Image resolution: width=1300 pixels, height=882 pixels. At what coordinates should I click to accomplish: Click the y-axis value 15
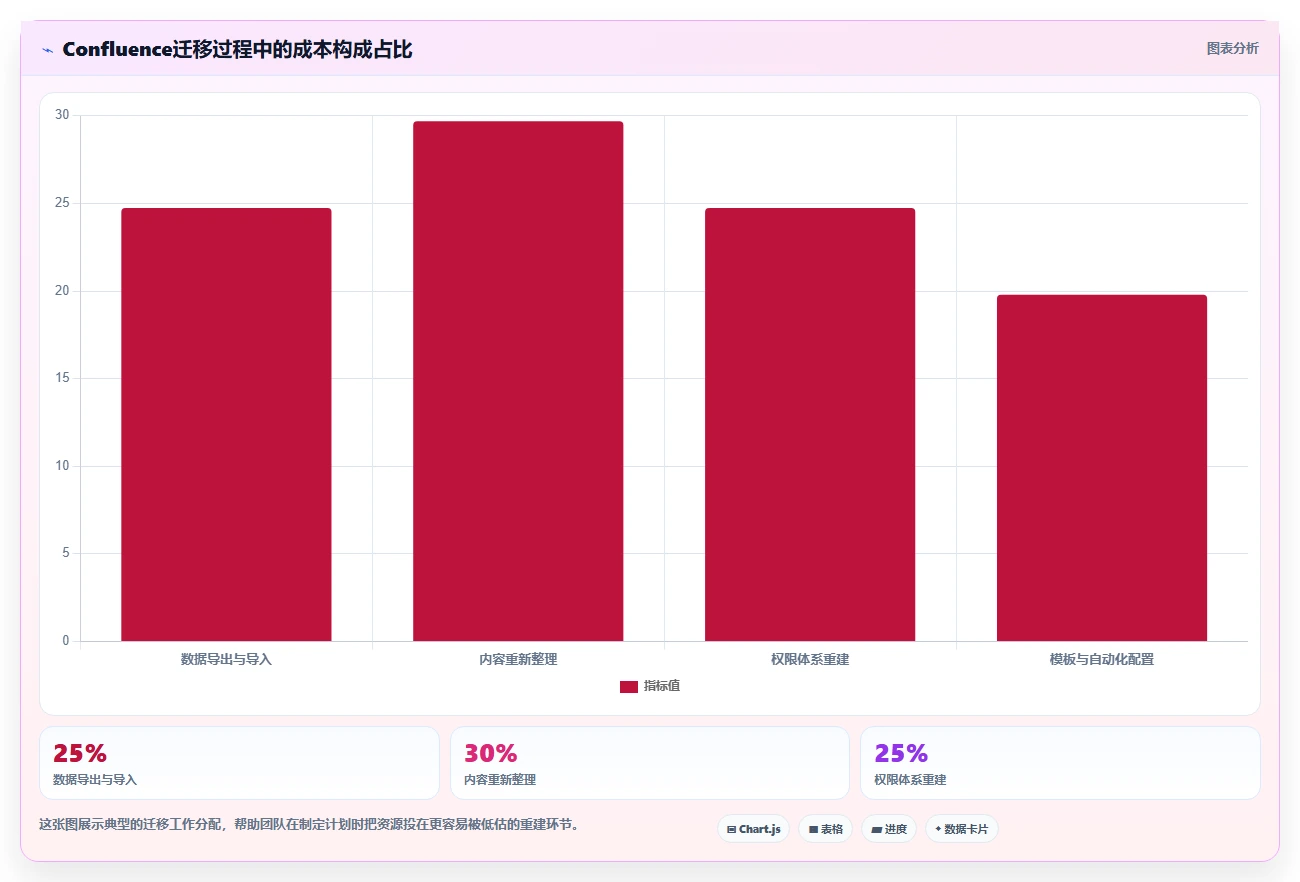click(x=62, y=378)
